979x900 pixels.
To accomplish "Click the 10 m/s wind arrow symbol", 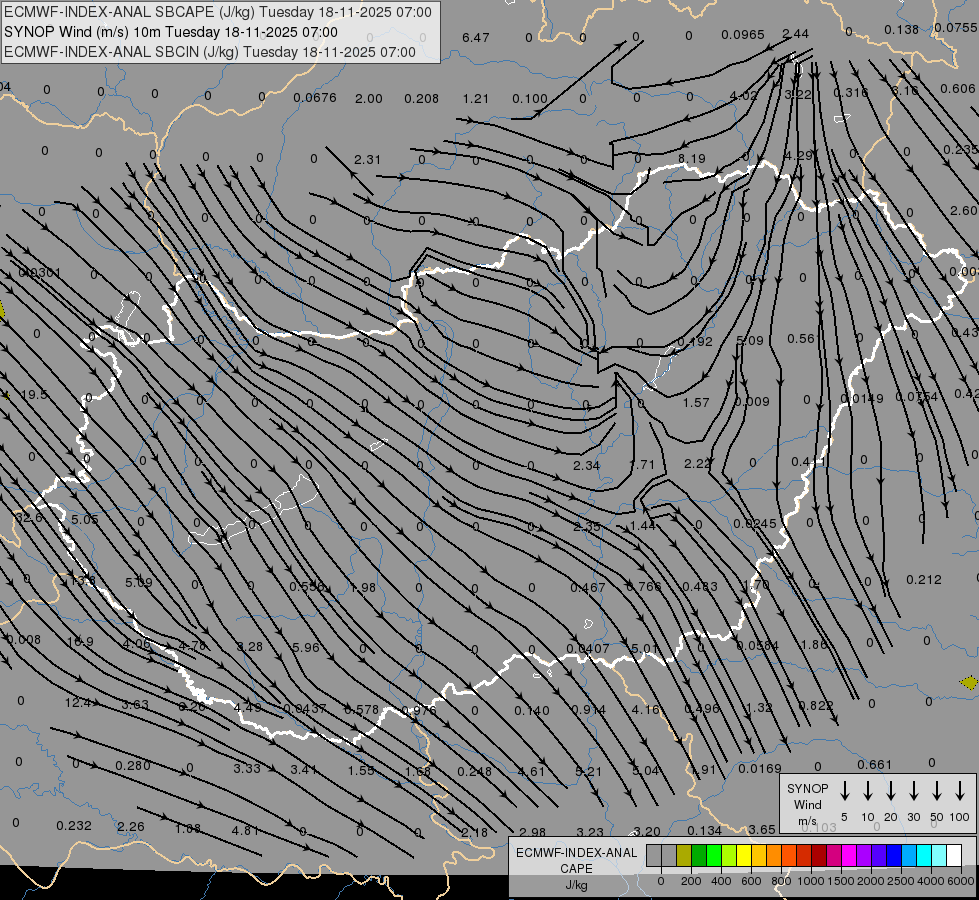I will (x=868, y=791).
